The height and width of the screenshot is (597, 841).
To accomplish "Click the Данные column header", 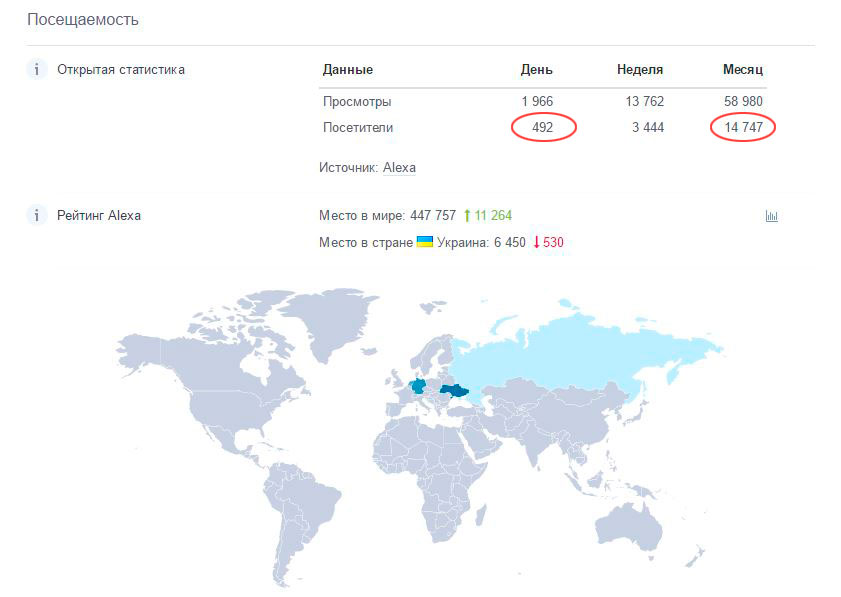I will (x=348, y=70).
